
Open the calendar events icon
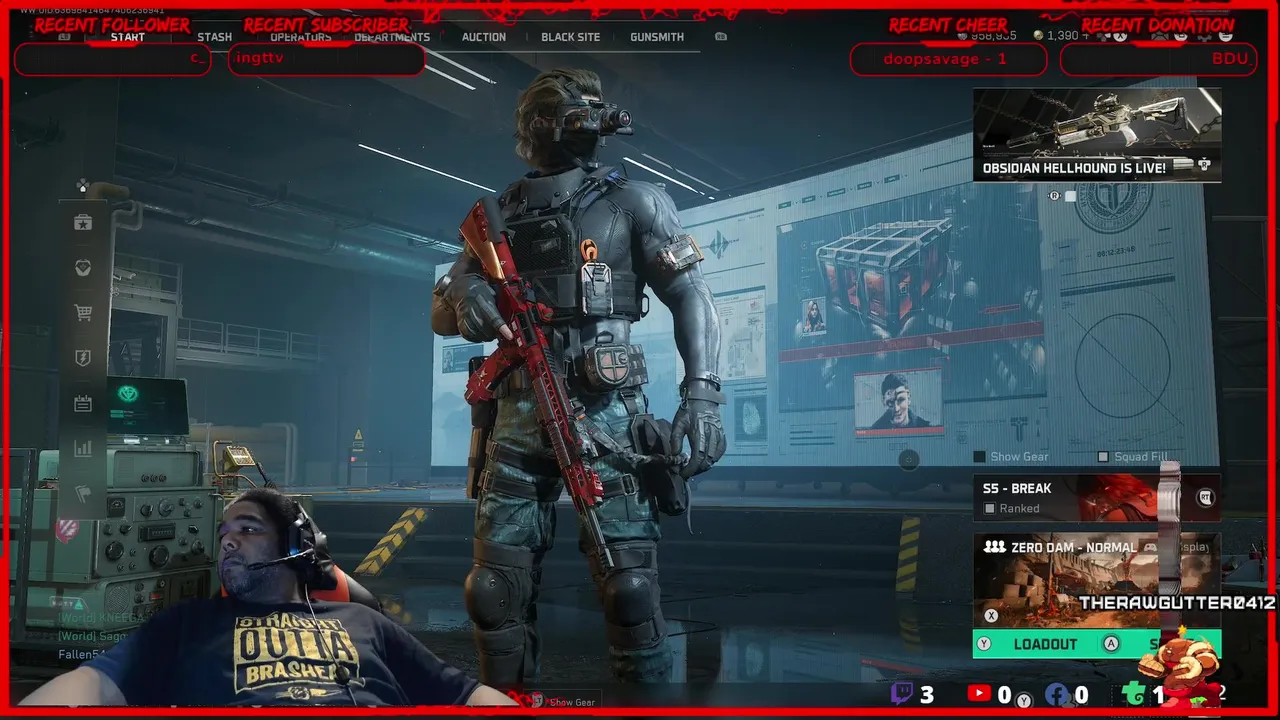83,404
